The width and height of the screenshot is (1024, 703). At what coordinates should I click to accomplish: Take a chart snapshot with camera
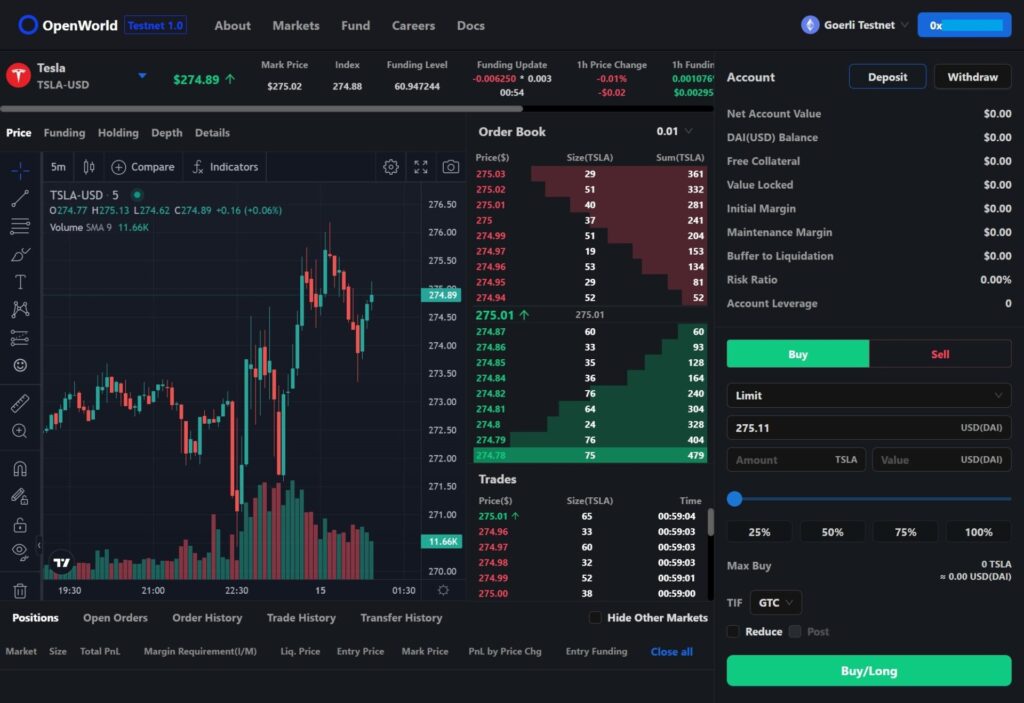[x=451, y=167]
